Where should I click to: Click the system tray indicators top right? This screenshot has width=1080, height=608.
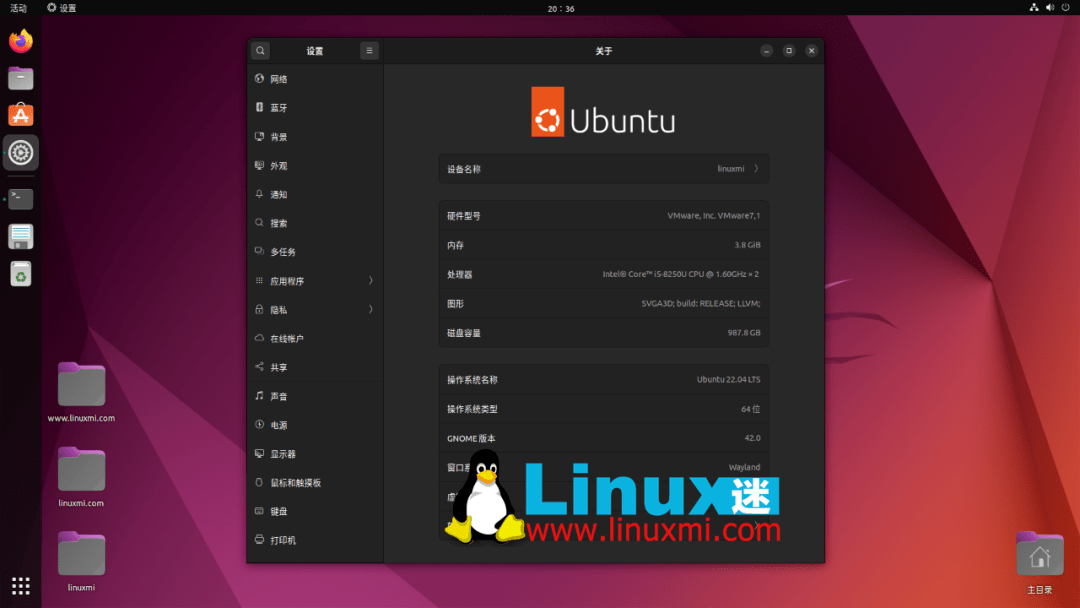click(1048, 7)
